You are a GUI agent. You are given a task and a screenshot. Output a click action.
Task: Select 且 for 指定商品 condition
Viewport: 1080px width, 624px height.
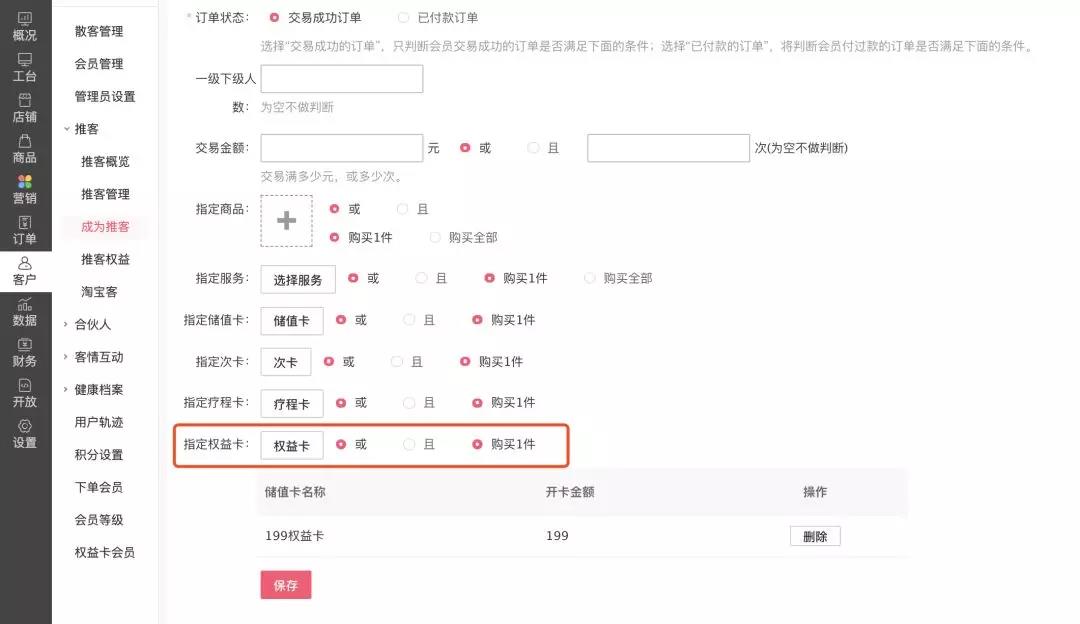click(x=402, y=208)
